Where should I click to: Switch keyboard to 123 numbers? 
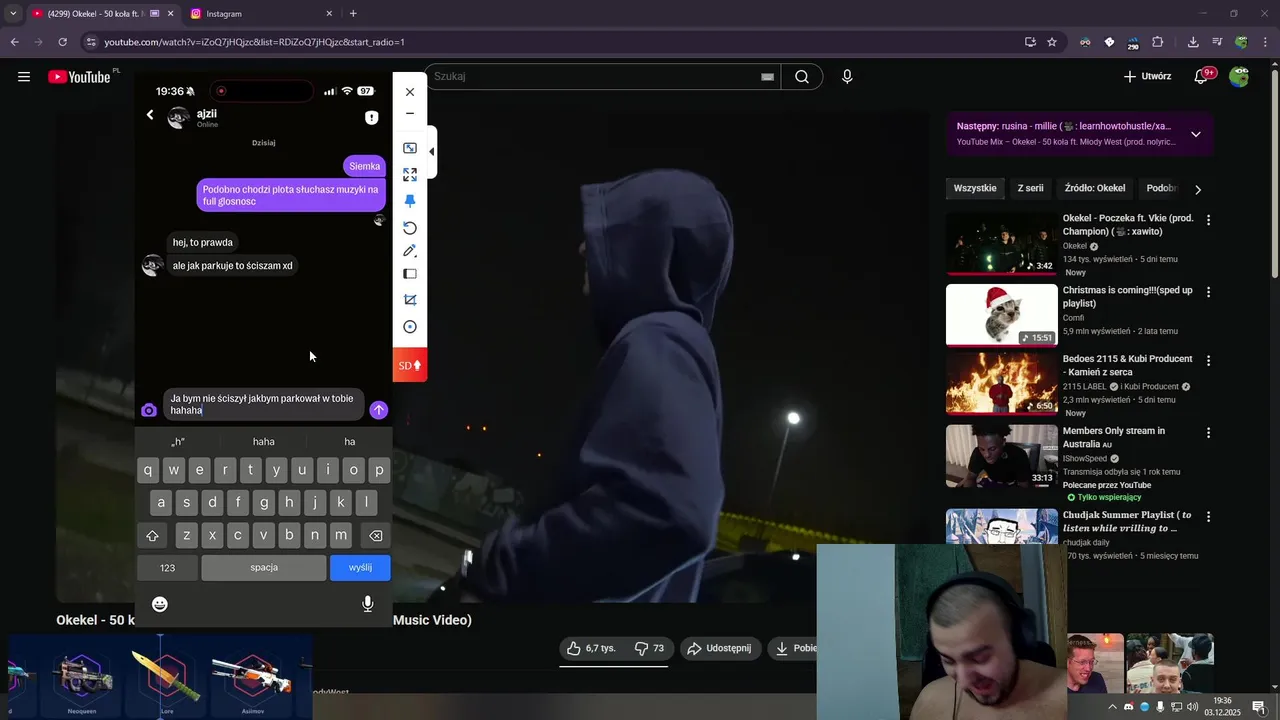tap(168, 568)
